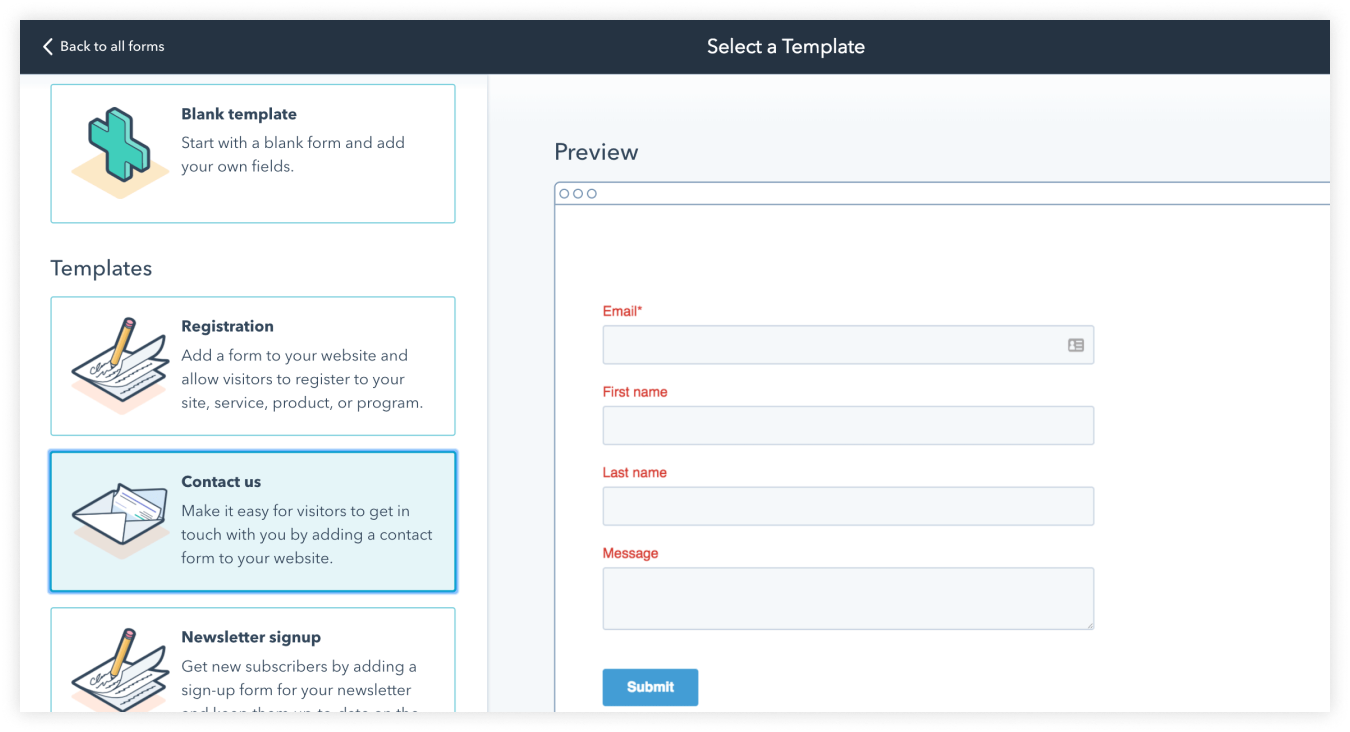Select the Blank template card
The image size is (1350, 732).
coord(253,153)
